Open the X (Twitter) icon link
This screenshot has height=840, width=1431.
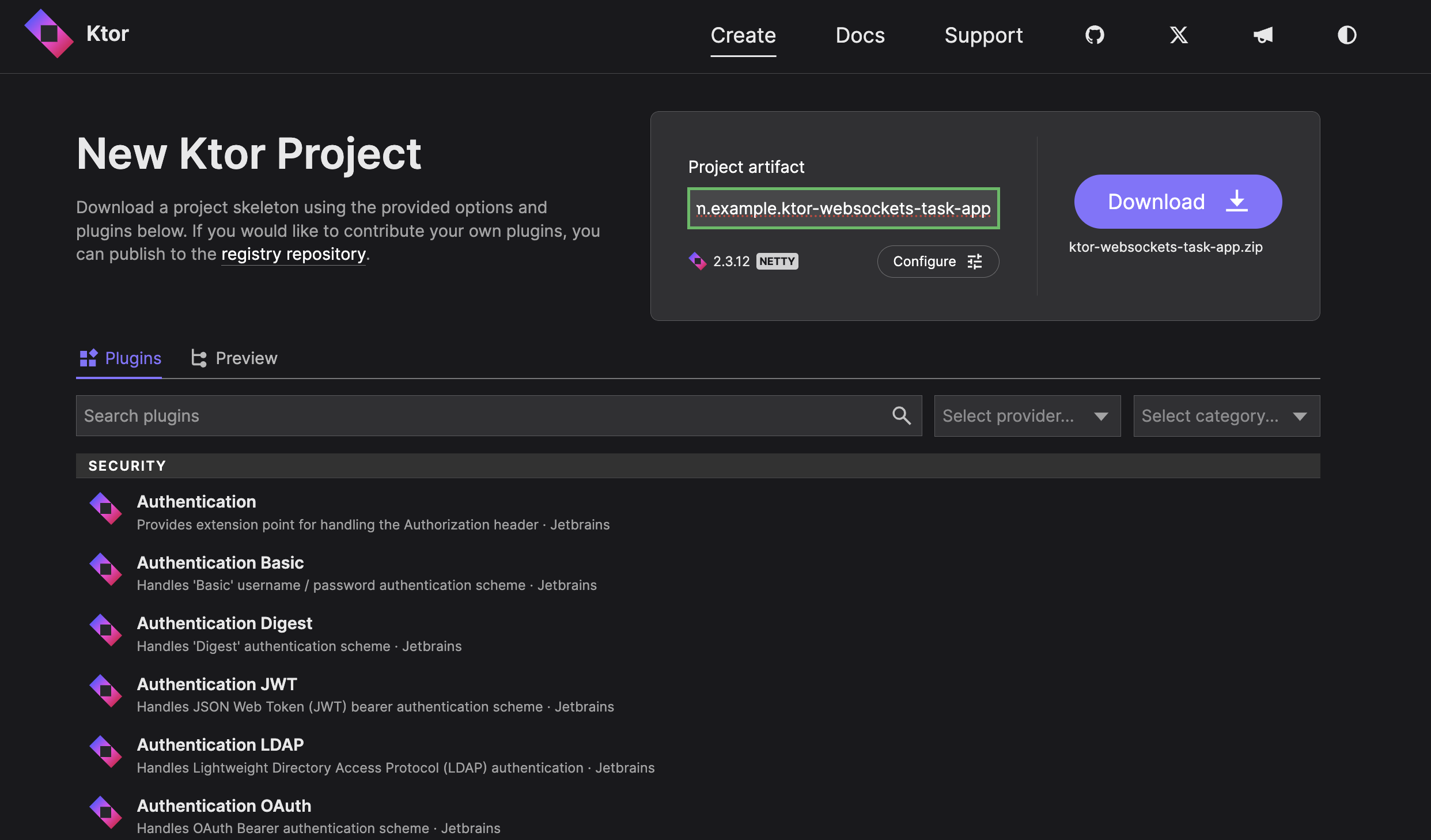point(1179,35)
